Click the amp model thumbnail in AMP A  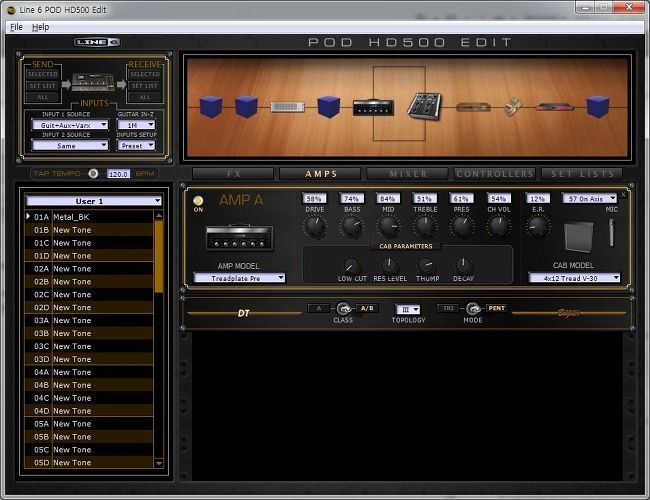point(240,238)
